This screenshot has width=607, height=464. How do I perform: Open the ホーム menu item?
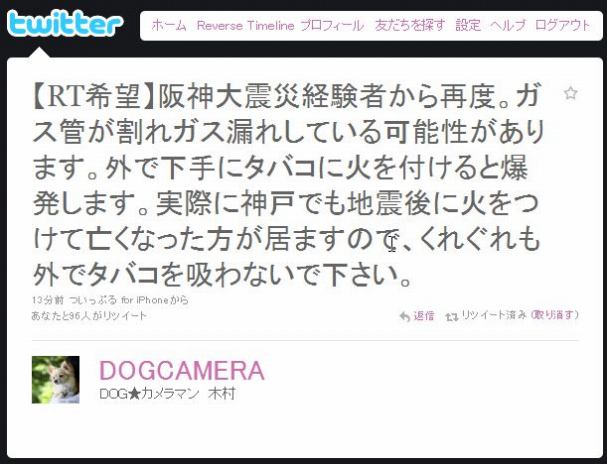[x=169, y=26]
